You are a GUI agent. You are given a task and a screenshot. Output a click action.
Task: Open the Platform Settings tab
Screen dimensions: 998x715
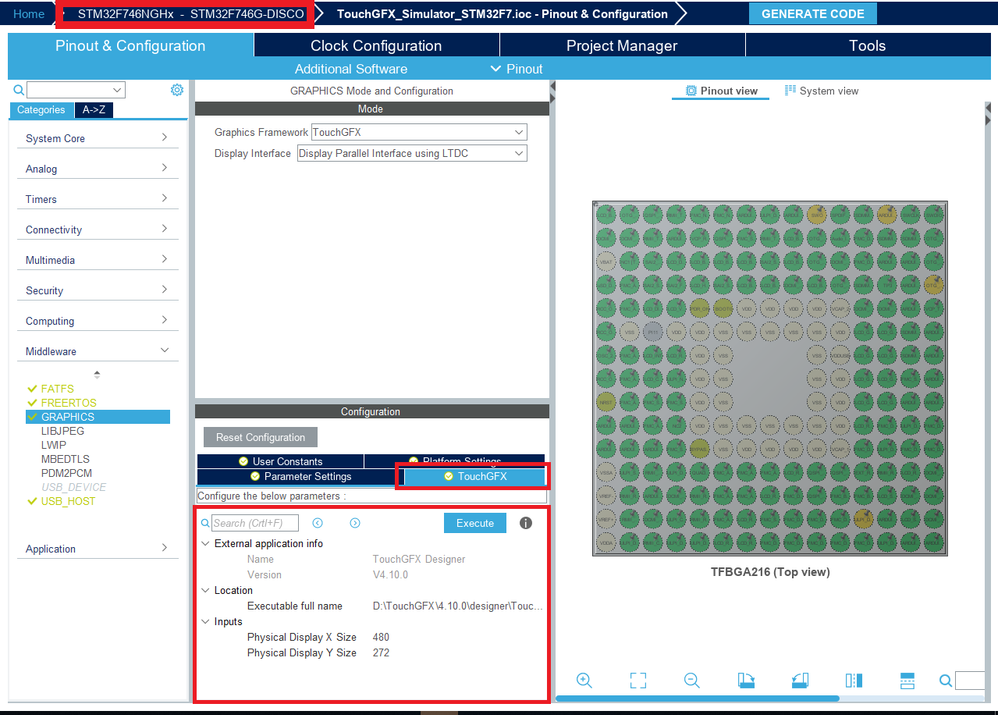click(454, 461)
